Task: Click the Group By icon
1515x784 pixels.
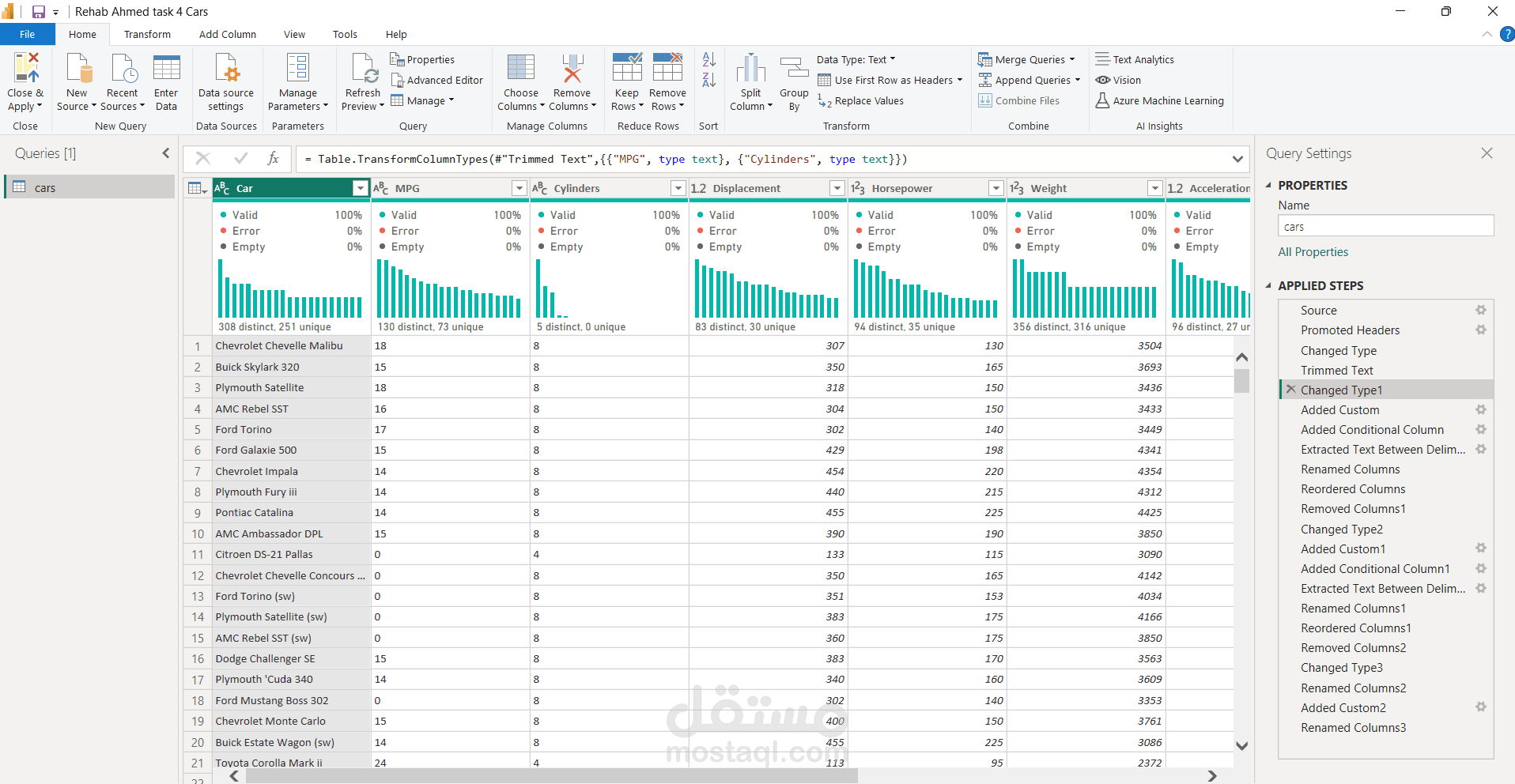Action: click(x=794, y=69)
